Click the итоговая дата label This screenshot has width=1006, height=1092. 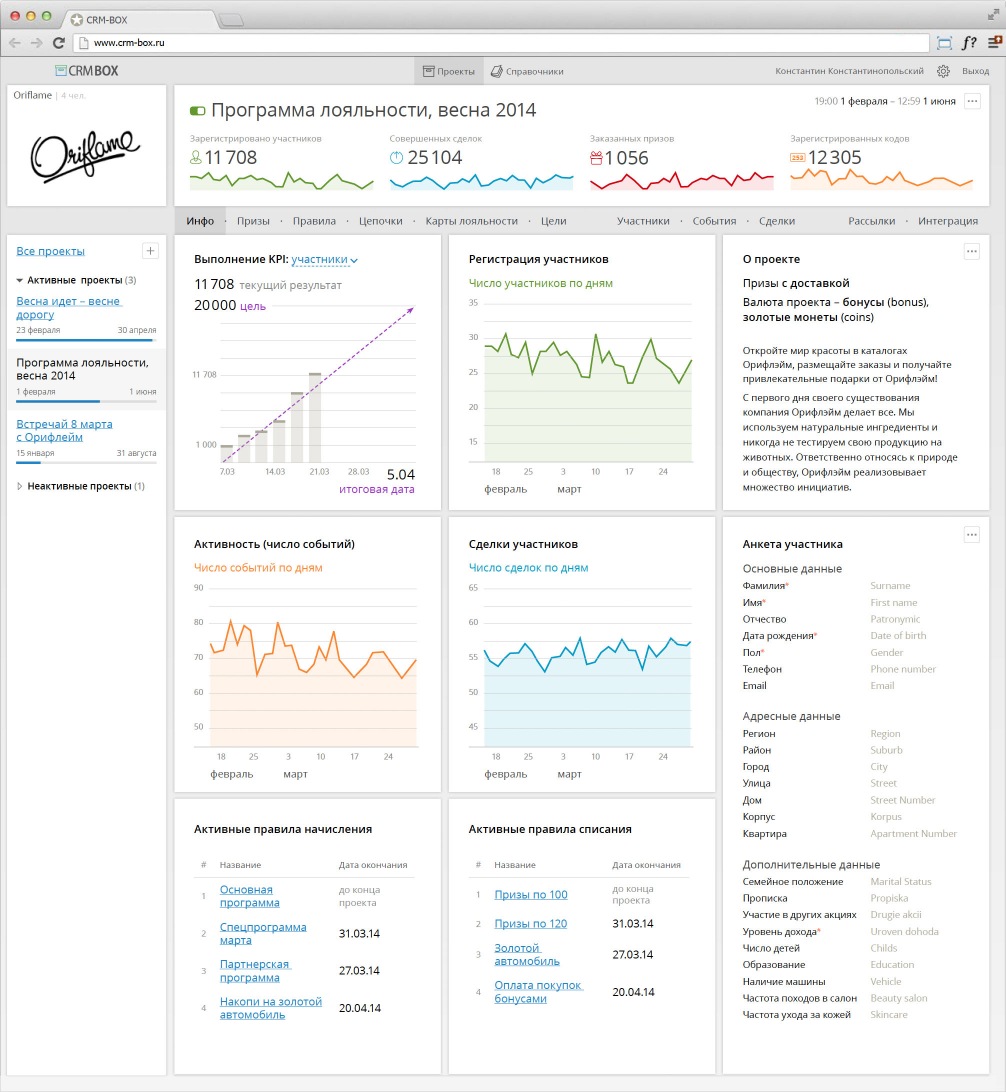coord(377,489)
